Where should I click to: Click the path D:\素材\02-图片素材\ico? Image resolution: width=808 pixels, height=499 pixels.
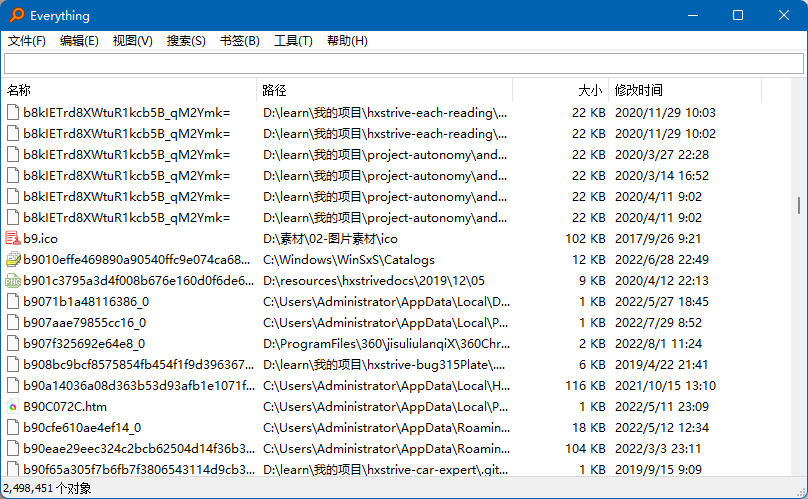click(x=330, y=239)
